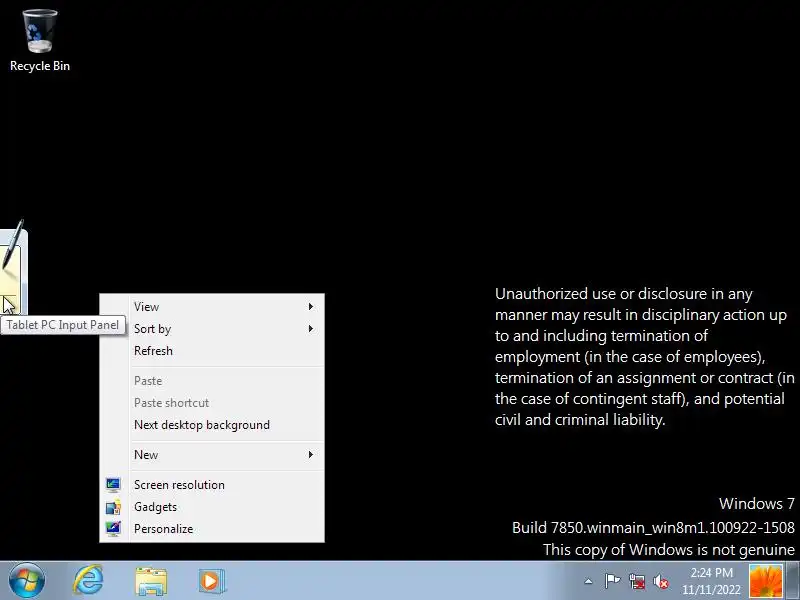
Task: Show hidden tray icons arrow
Action: coord(588,581)
